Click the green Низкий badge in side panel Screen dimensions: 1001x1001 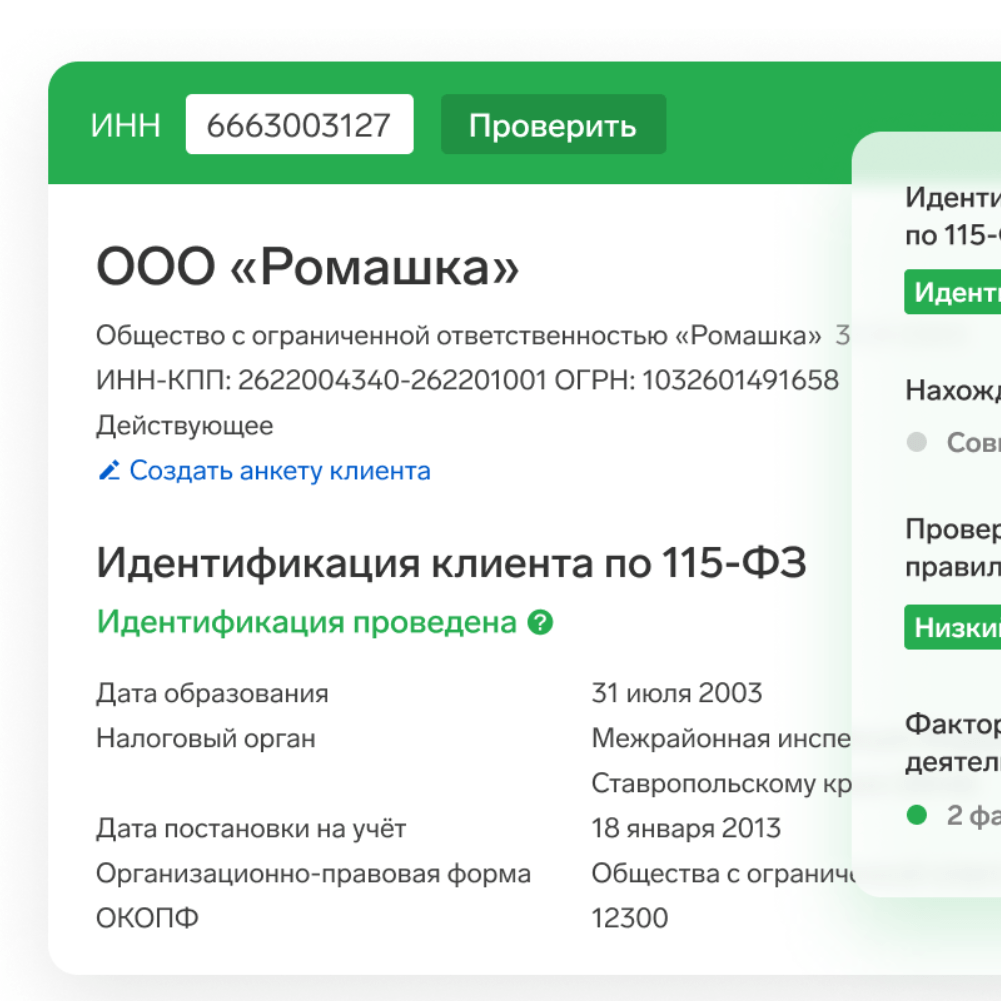click(x=952, y=628)
